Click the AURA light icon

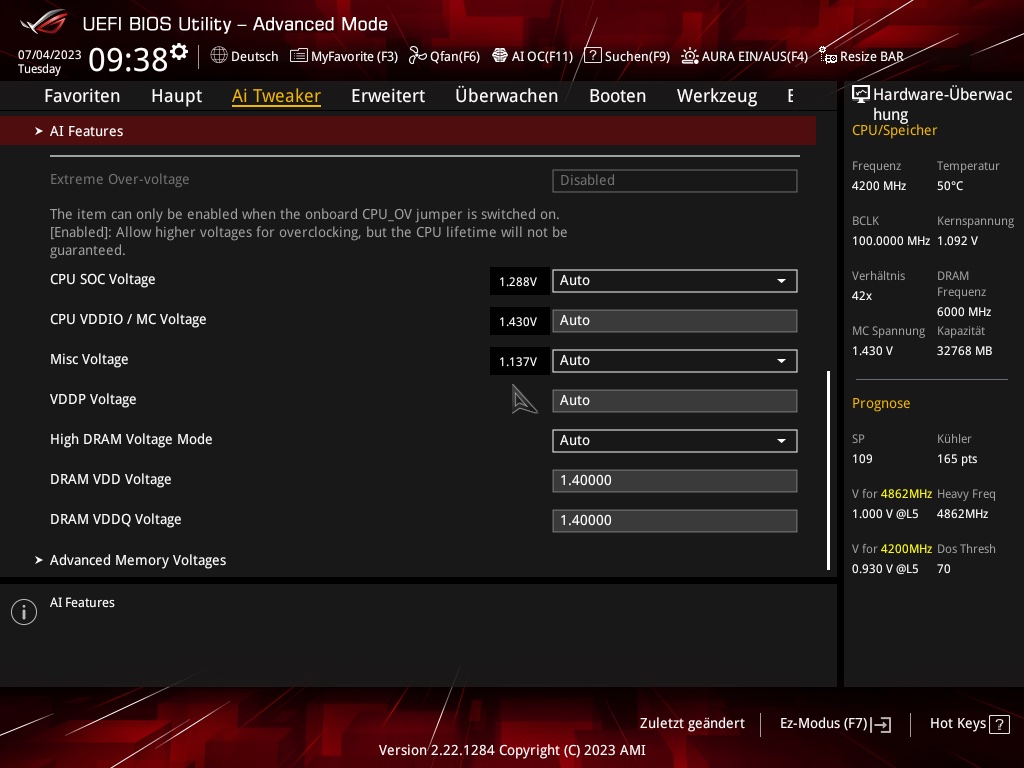(x=690, y=56)
